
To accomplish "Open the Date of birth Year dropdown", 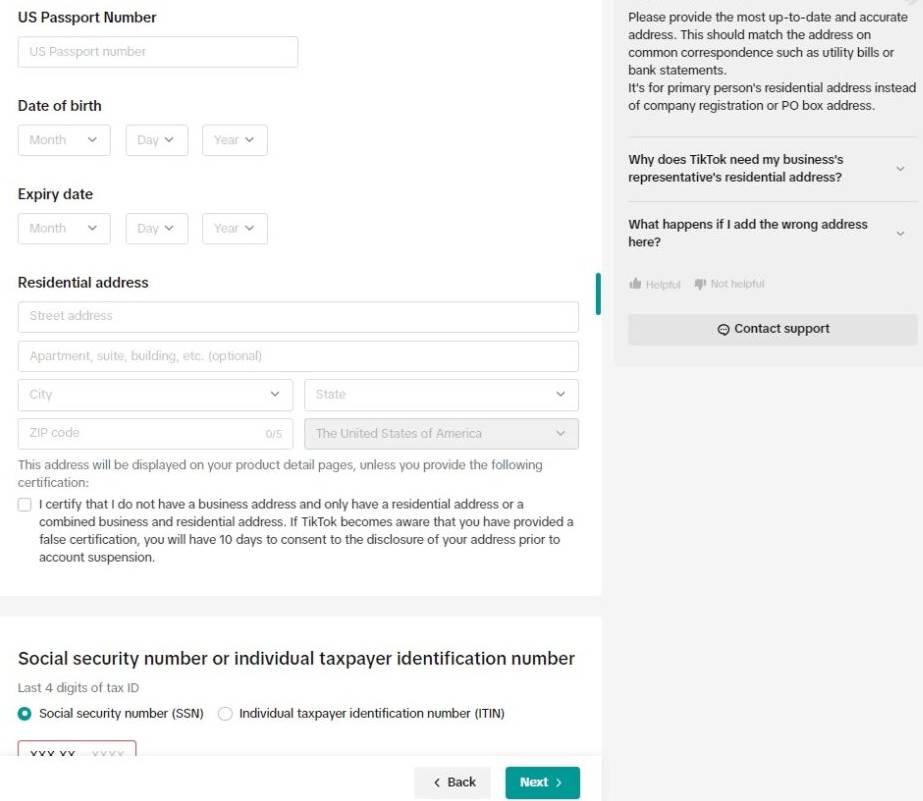I will (234, 140).
